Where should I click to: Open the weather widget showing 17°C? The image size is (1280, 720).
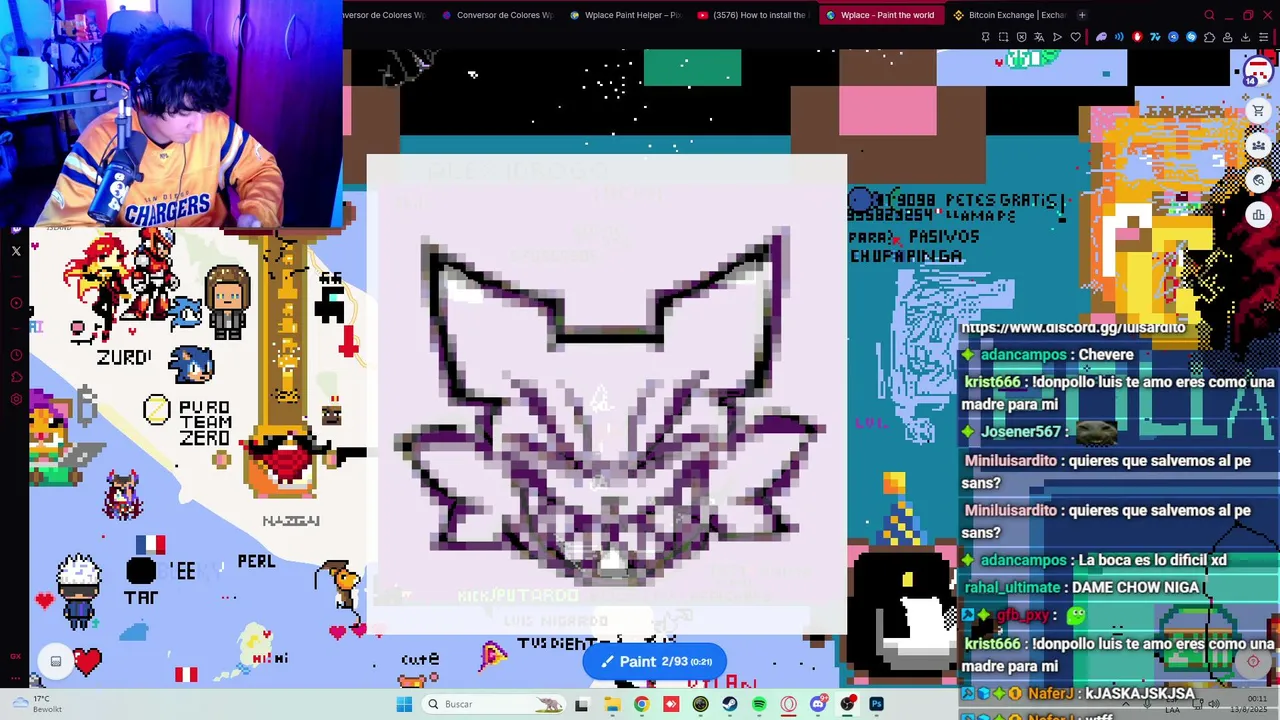pyautogui.click(x=36, y=704)
